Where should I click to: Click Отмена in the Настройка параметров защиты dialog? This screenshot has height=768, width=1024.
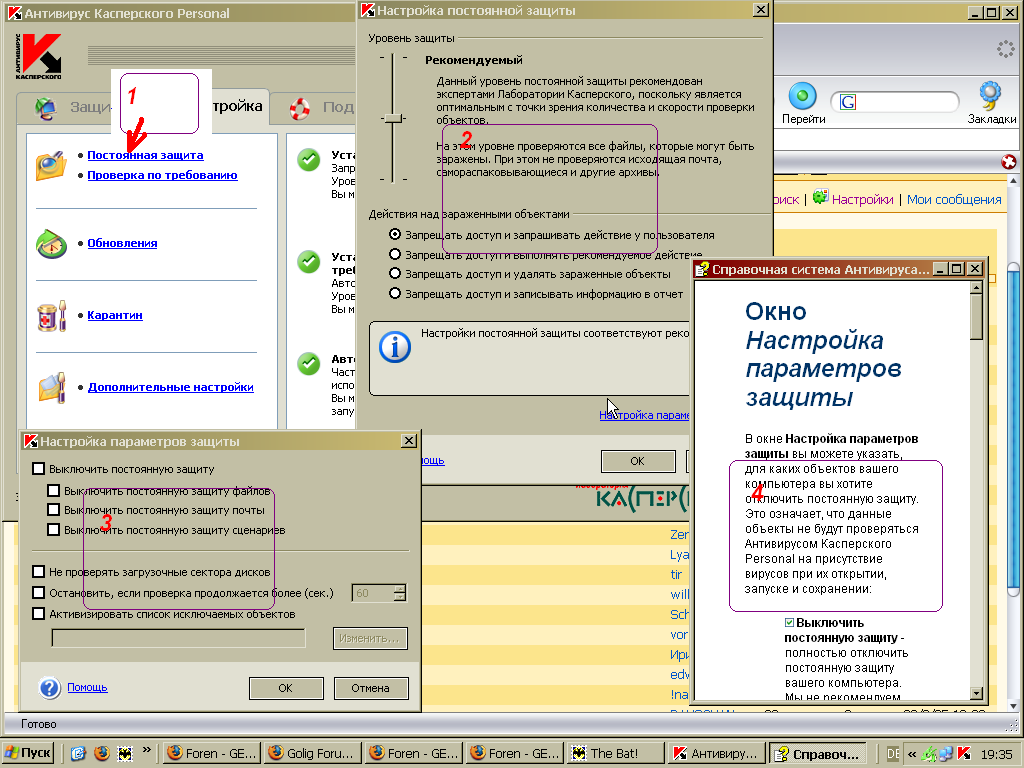[x=370, y=688]
